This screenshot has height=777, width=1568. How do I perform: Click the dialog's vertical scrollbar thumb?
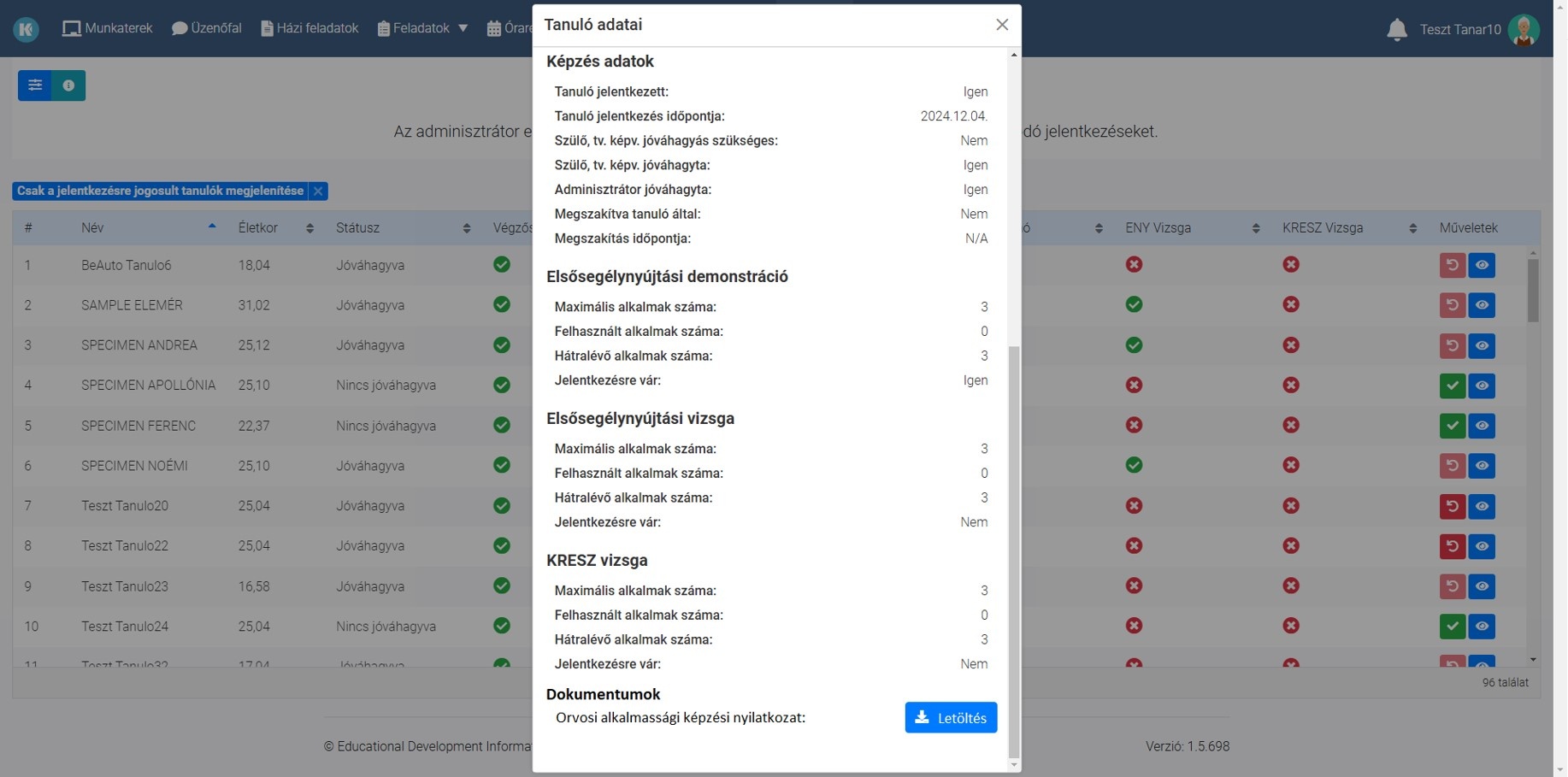click(1014, 551)
